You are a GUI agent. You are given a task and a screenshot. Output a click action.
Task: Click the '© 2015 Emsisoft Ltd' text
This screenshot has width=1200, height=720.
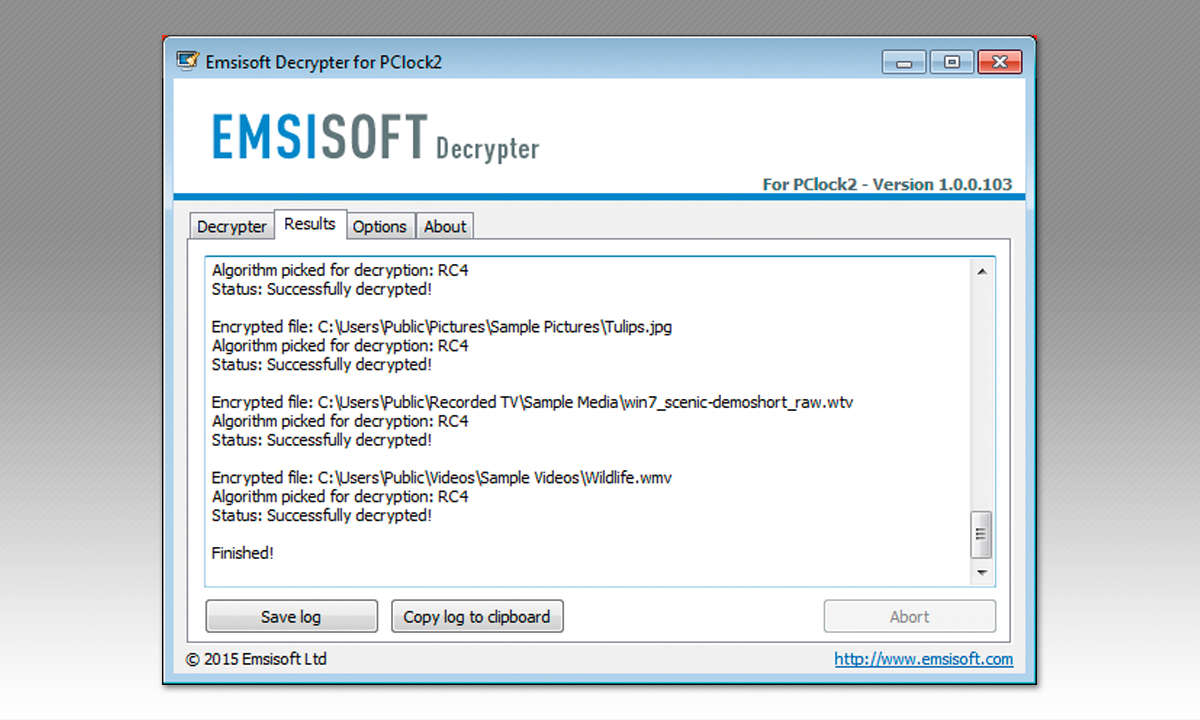(256, 659)
